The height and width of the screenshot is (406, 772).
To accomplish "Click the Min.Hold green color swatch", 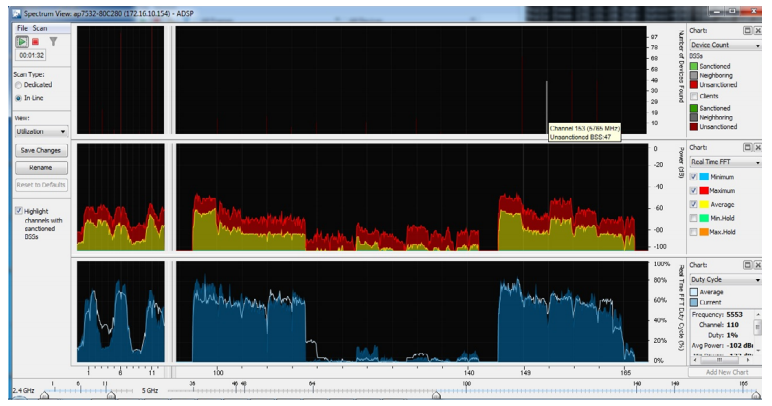I will click(x=704, y=218).
